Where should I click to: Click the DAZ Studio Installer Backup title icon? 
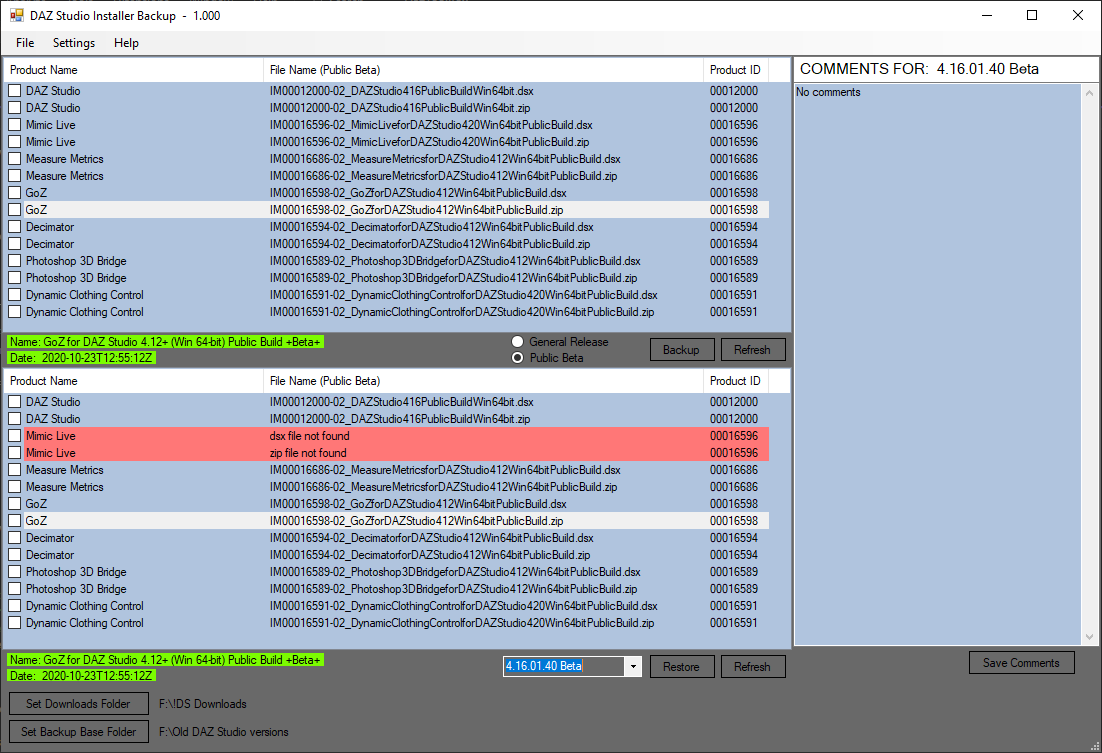(x=17, y=16)
